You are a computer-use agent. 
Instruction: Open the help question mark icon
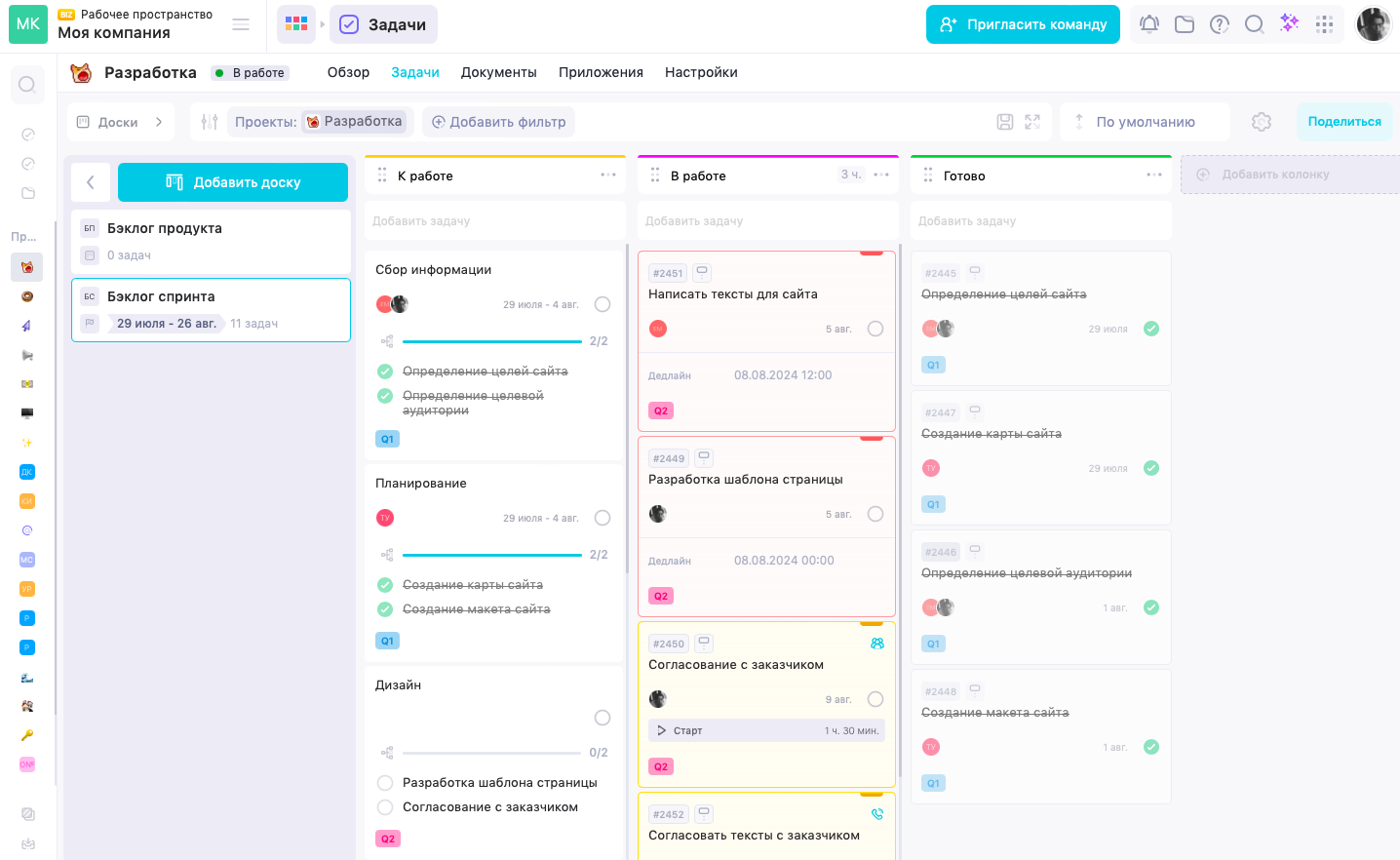coord(1220,24)
